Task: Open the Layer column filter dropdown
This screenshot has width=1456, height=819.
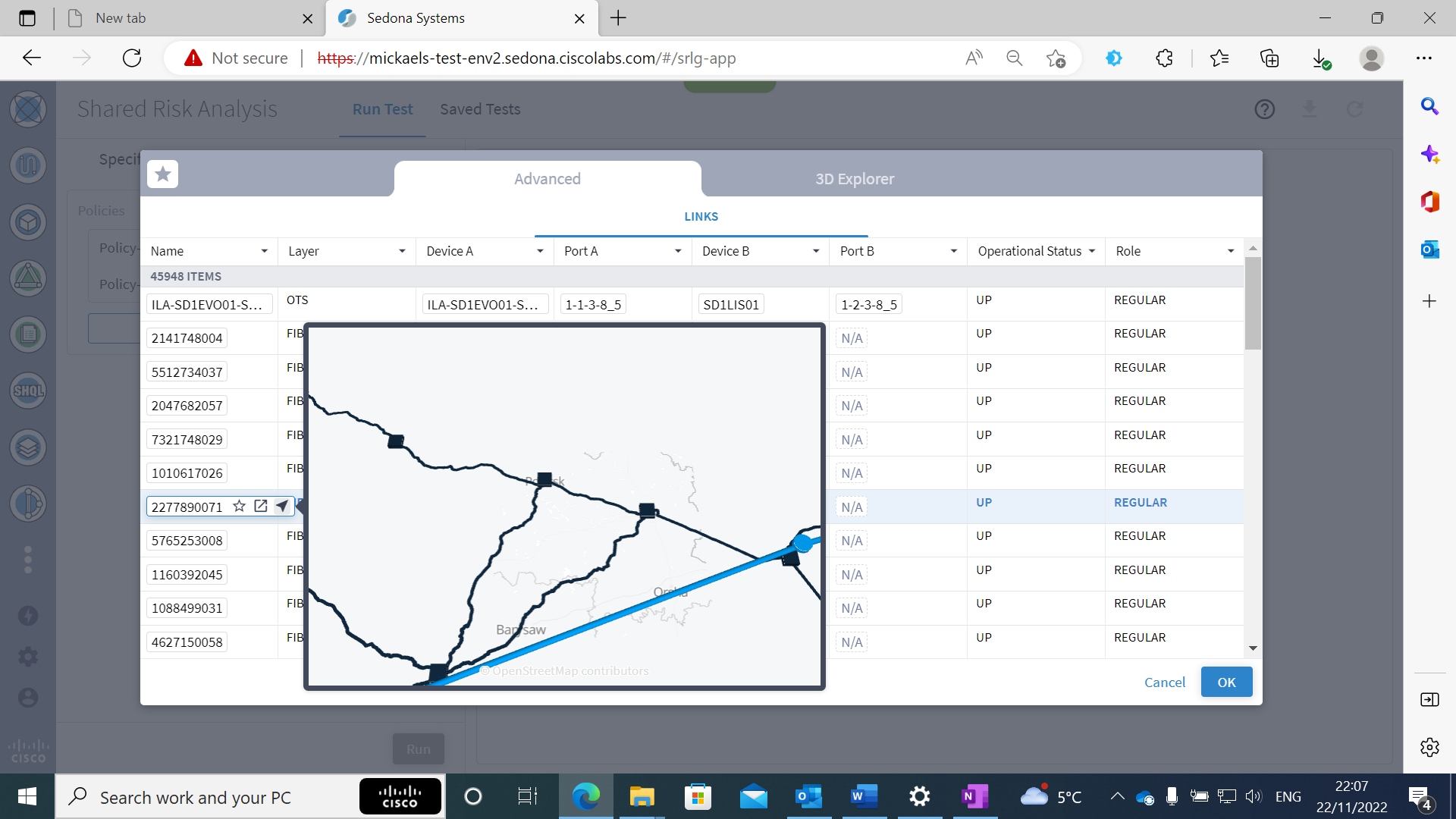Action: tap(402, 251)
